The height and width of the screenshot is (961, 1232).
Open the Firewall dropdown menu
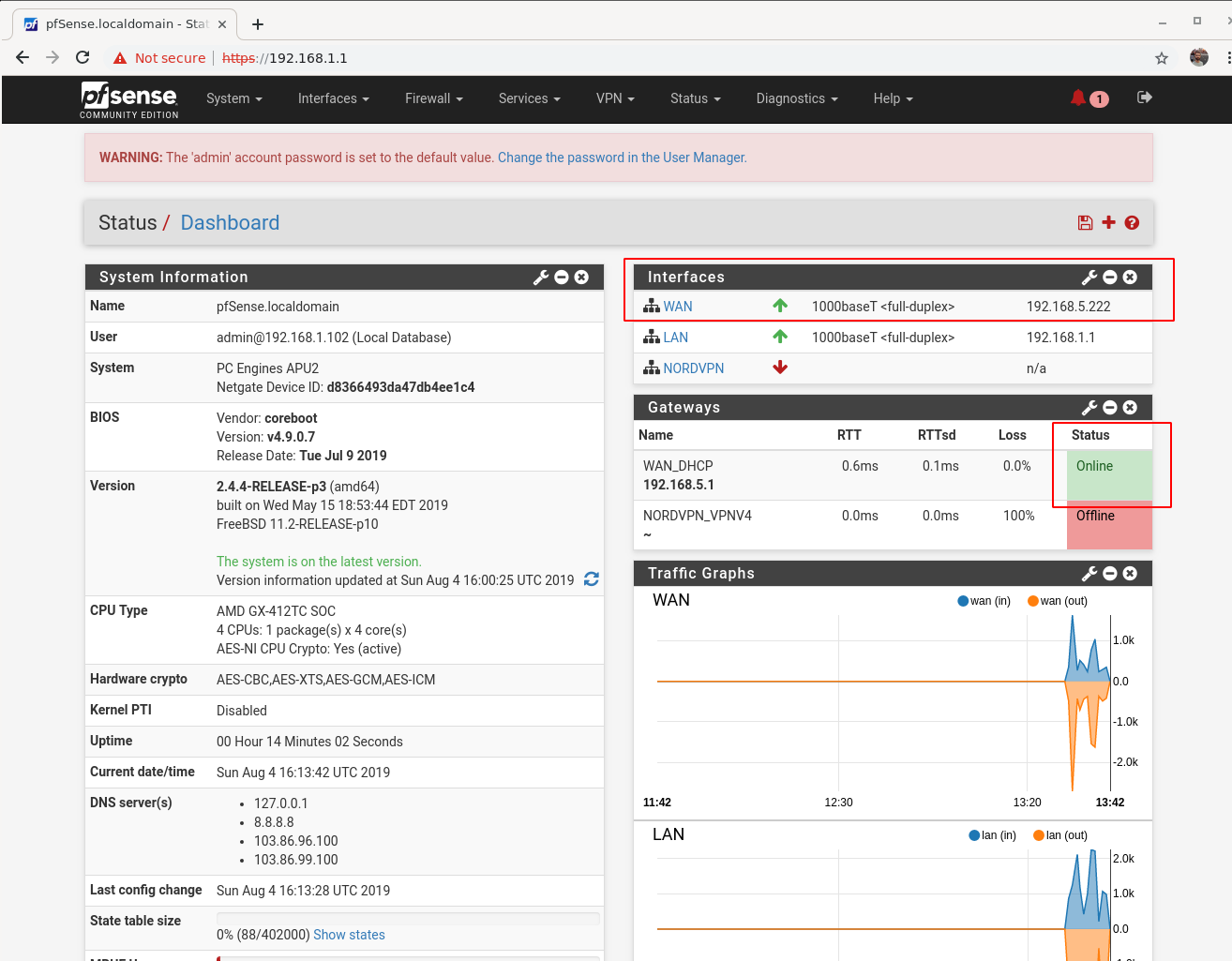(433, 98)
